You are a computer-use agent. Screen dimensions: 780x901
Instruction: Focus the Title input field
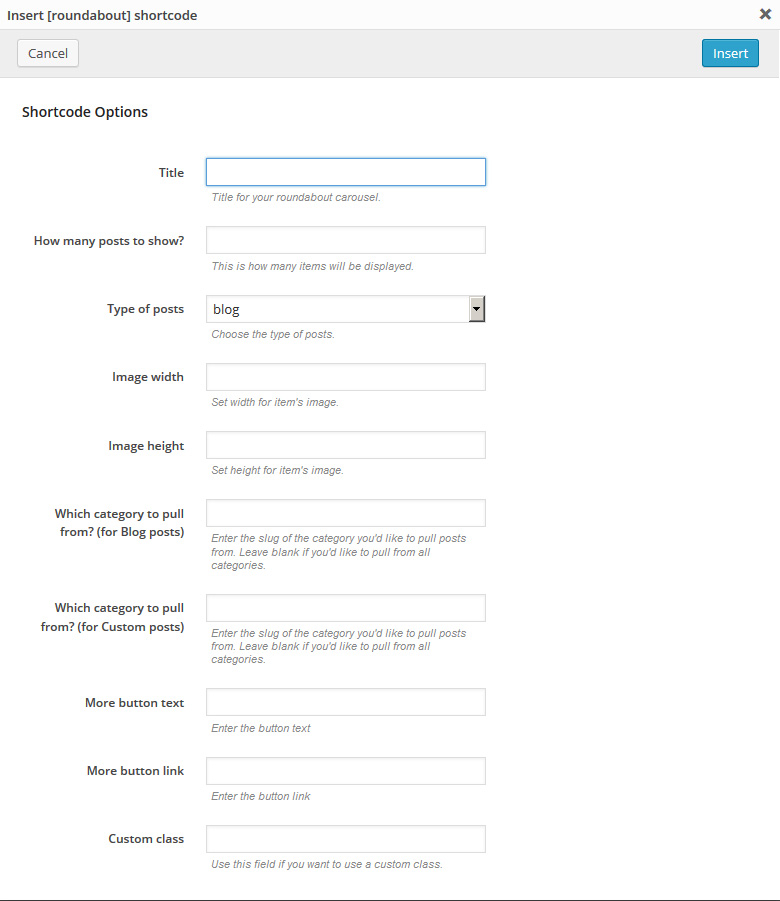[345, 172]
